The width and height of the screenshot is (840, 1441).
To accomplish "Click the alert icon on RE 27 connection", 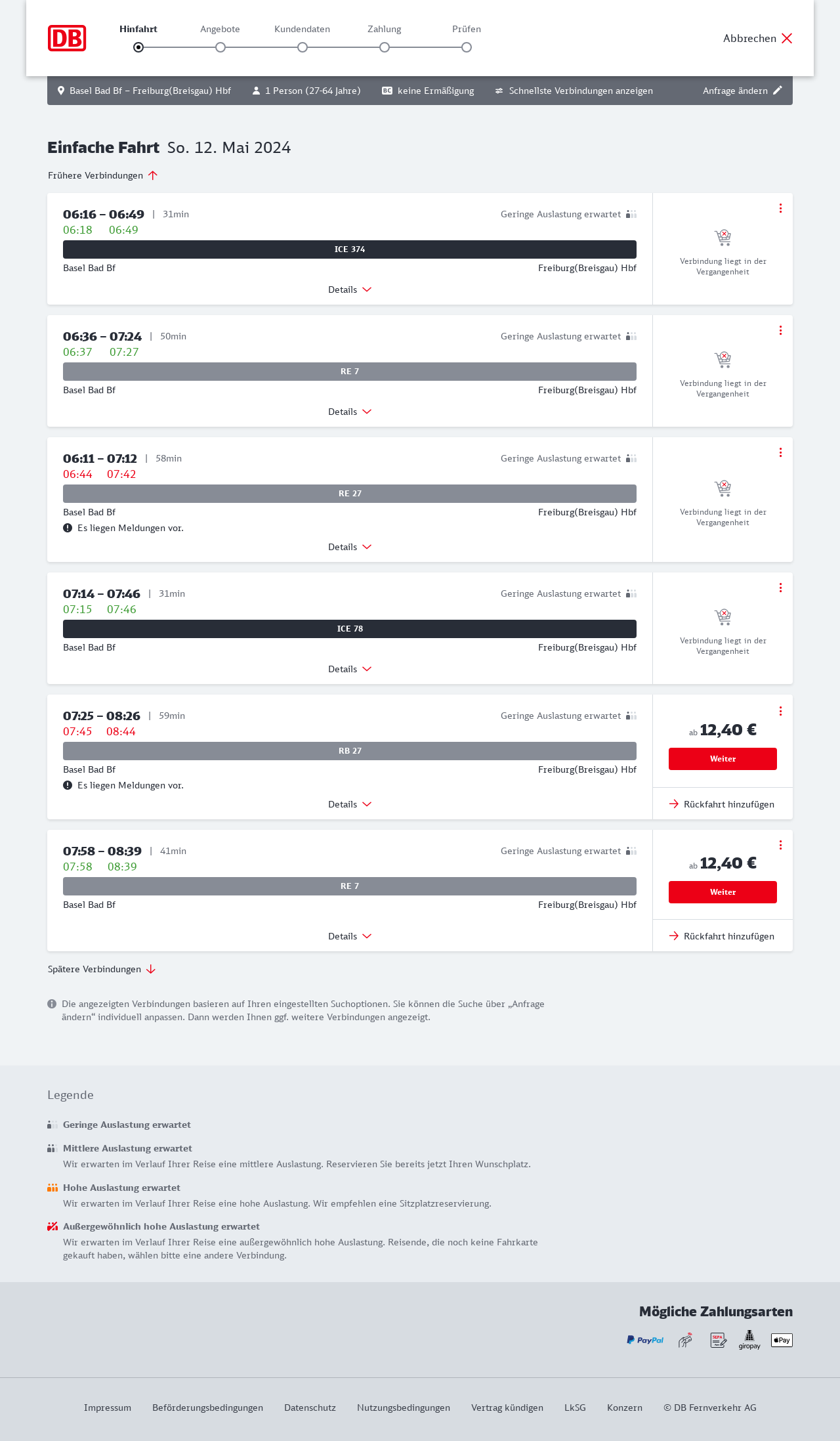I will pos(68,528).
